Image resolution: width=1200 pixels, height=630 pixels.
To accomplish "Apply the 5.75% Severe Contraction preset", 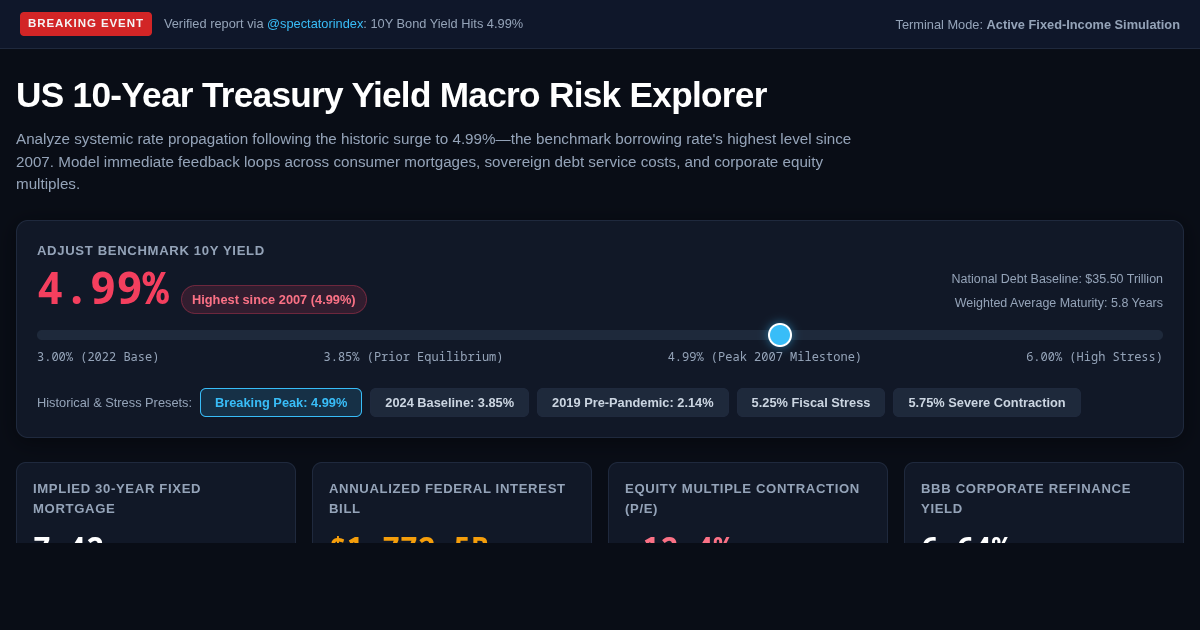I will pyautogui.click(x=987, y=402).
